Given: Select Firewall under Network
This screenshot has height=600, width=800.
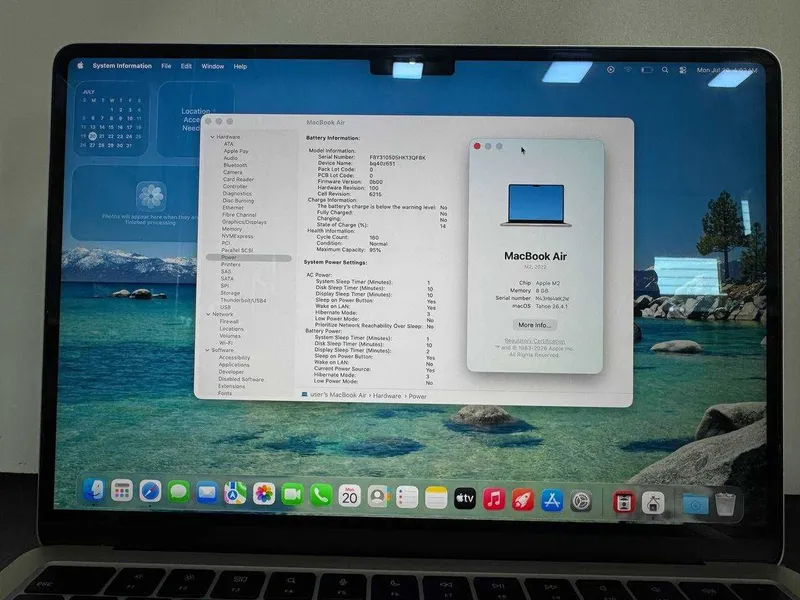Looking at the screenshot, I should point(229,321).
